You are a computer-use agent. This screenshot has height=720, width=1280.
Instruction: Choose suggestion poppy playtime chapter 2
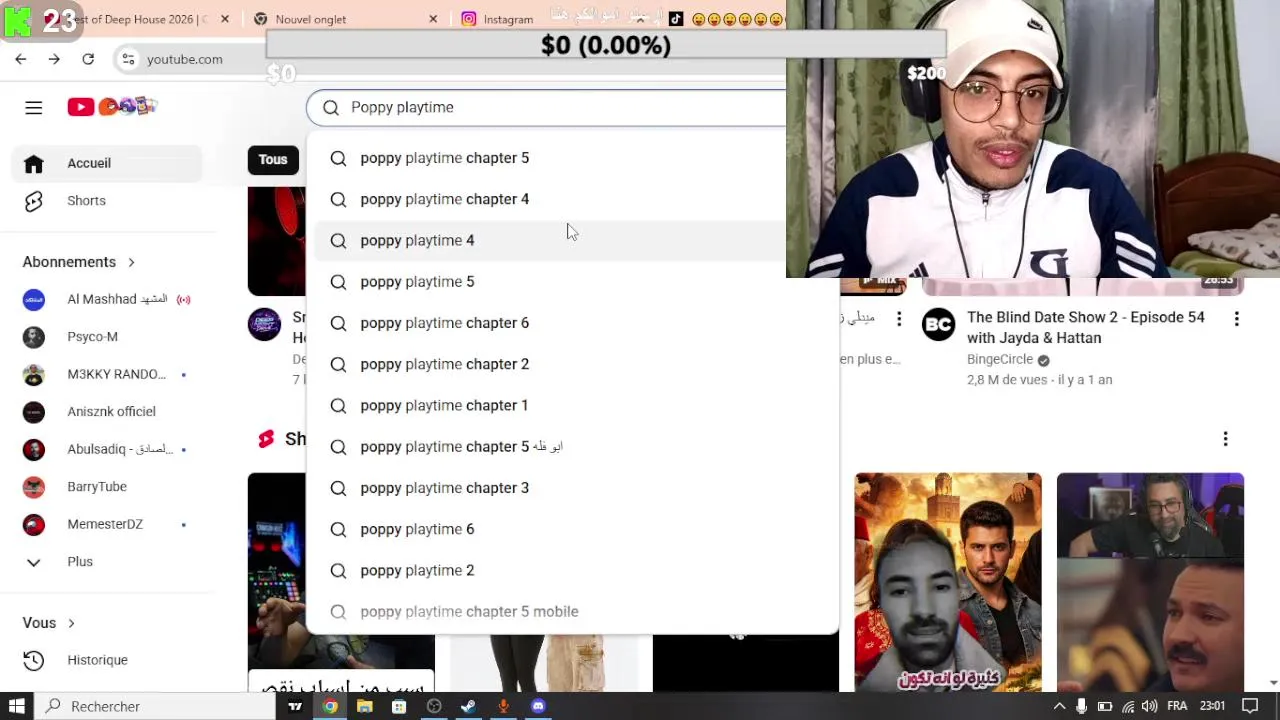[x=572, y=364]
